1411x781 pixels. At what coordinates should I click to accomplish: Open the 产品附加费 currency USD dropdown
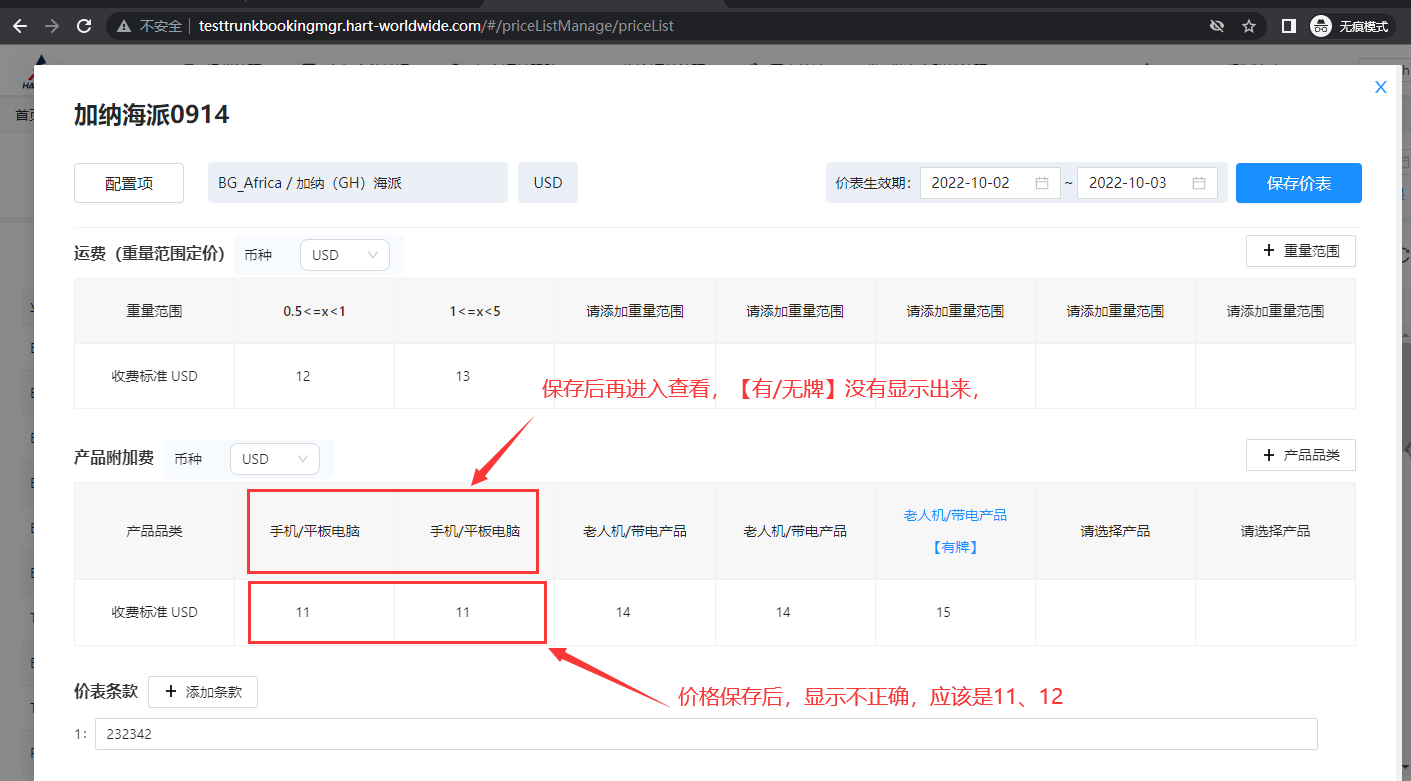coord(274,459)
